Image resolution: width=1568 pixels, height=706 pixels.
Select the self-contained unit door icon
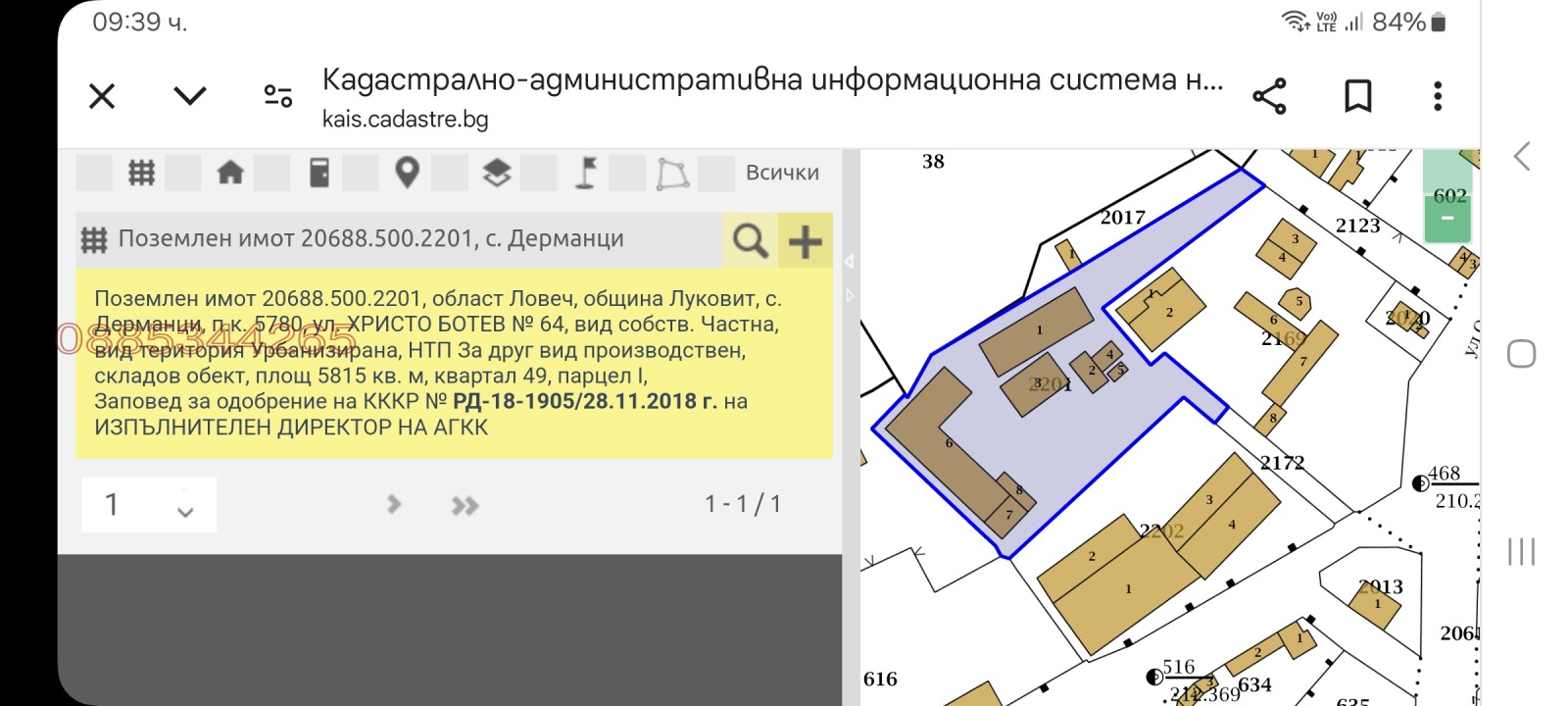click(318, 174)
